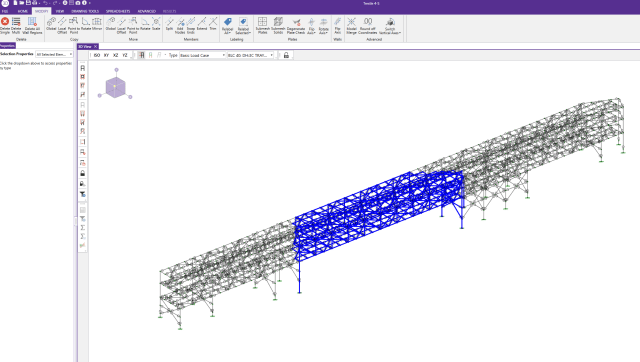Image resolution: width=640 pixels, height=362 pixels.
Task: Run Degenerate Plate Check
Action: click(296, 25)
